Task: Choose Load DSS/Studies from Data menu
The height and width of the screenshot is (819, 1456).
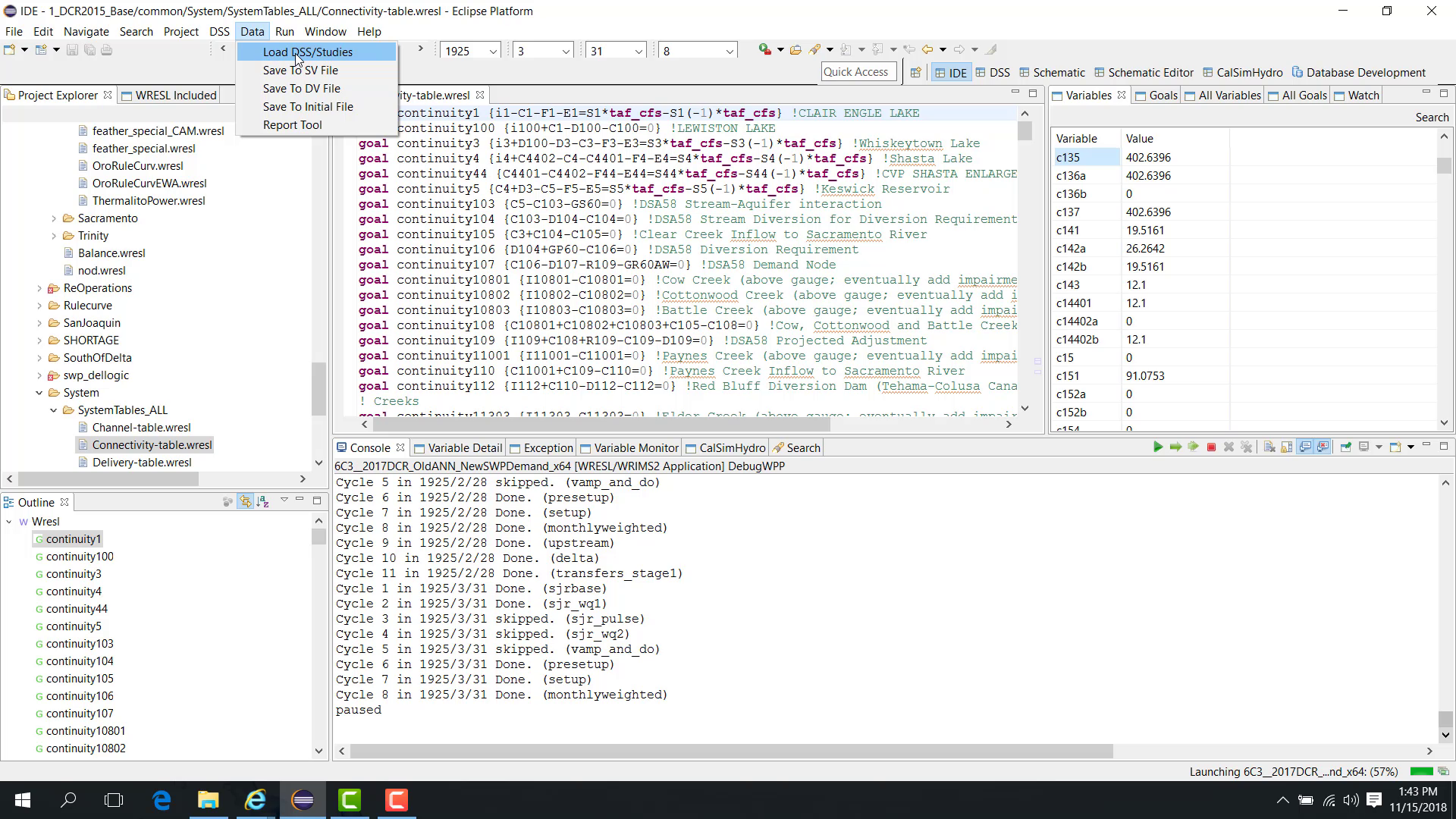Action: coord(316,52)
